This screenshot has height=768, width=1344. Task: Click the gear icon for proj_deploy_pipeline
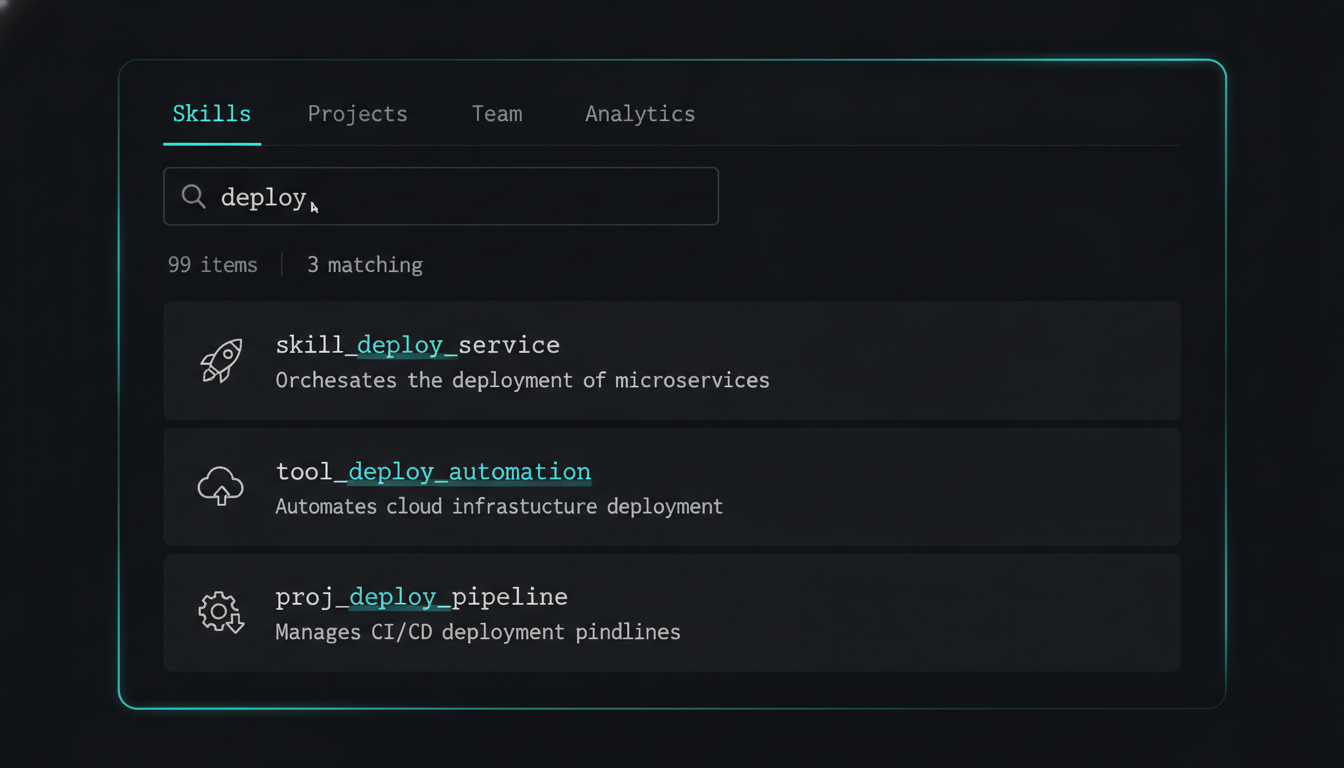221,612
